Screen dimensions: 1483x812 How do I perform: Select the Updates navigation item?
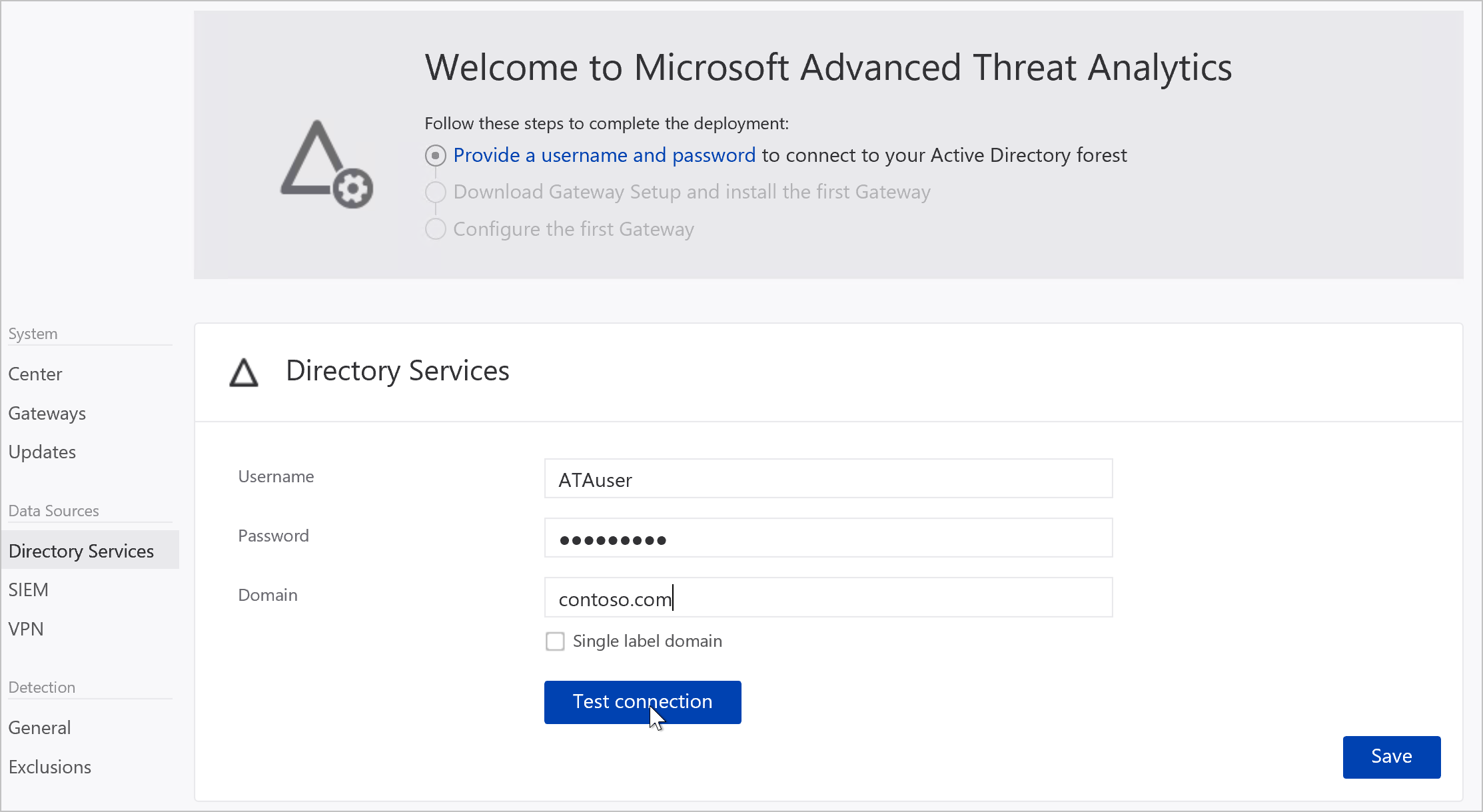click(42, 452)
